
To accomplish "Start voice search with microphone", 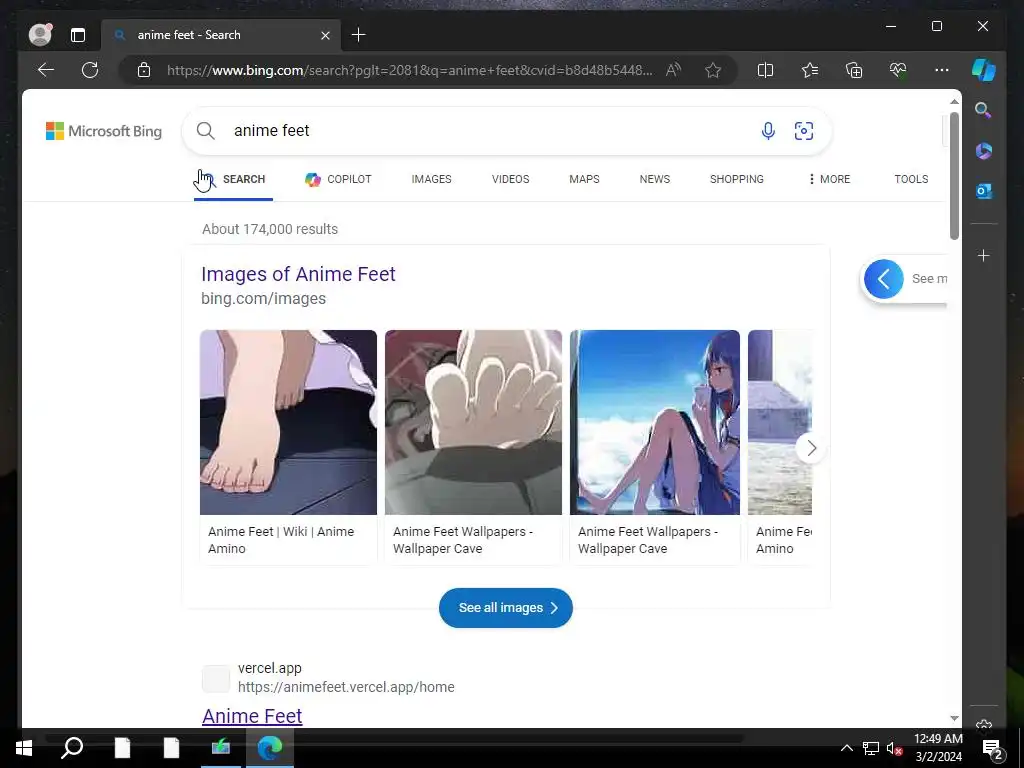I will point(768,131).
